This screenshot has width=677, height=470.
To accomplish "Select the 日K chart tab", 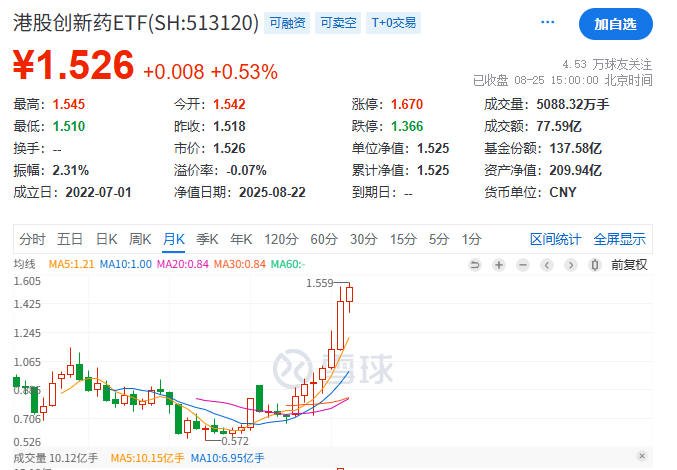I will (106, 239).
